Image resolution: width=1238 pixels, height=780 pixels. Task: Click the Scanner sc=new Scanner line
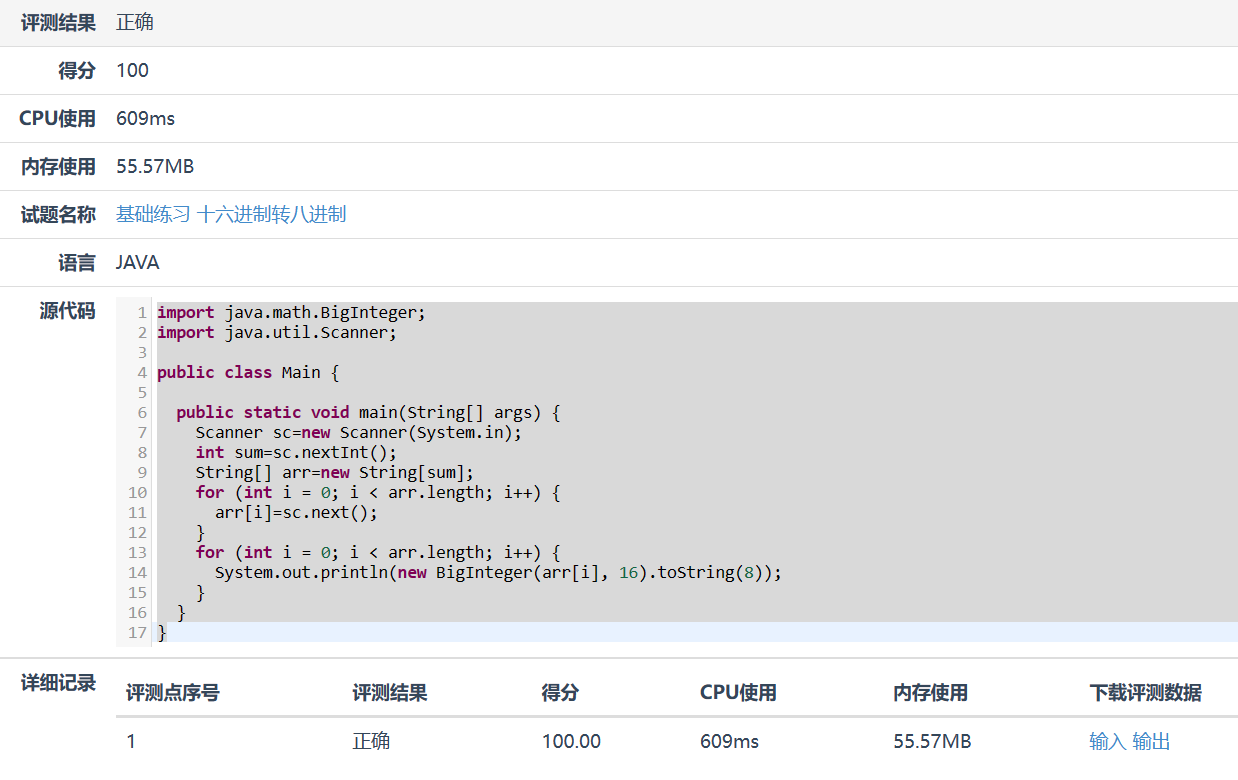(358, 433)
